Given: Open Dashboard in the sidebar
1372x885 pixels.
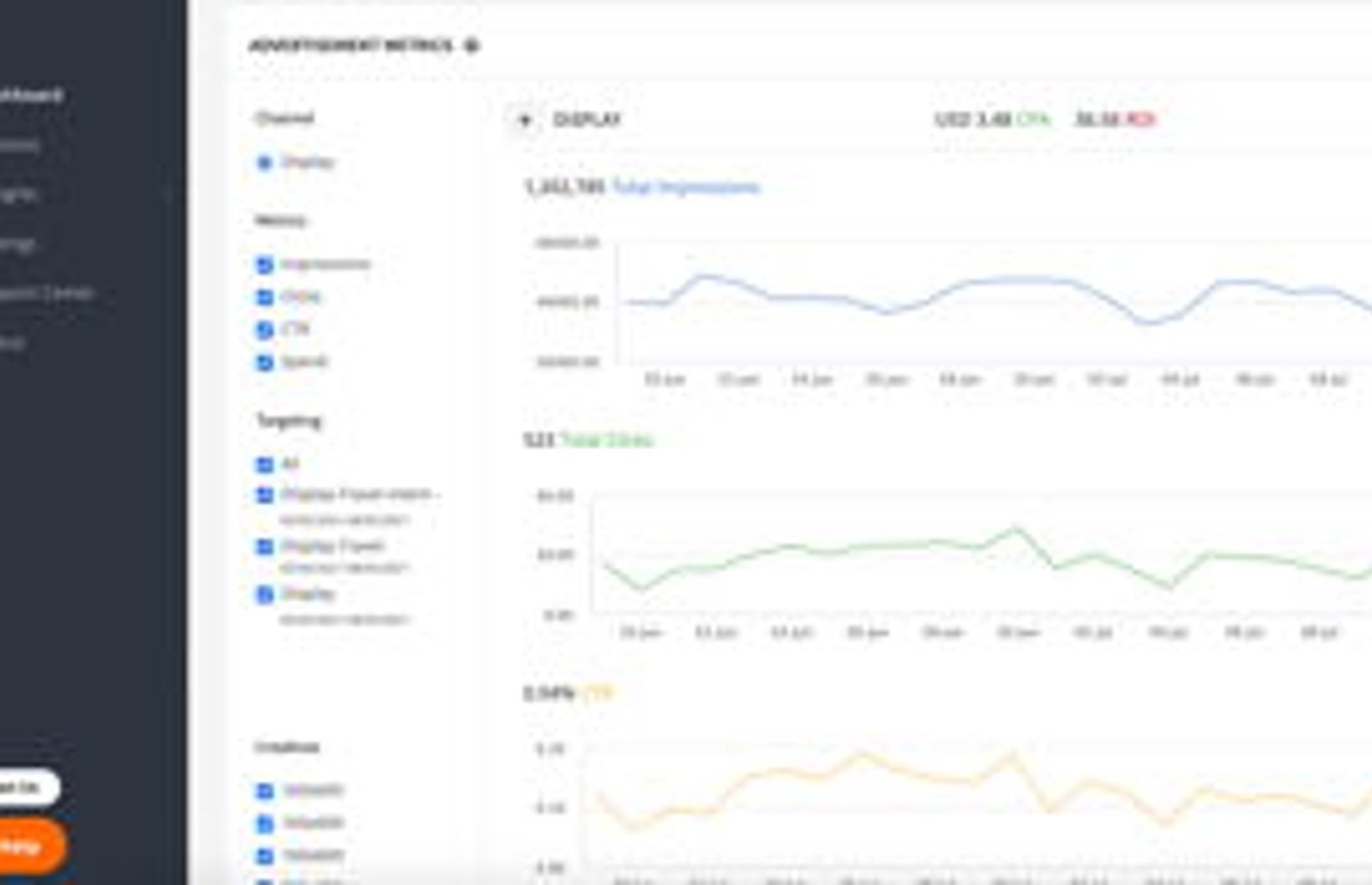Looking at the screenshot, I should click(x=32, y=94).
